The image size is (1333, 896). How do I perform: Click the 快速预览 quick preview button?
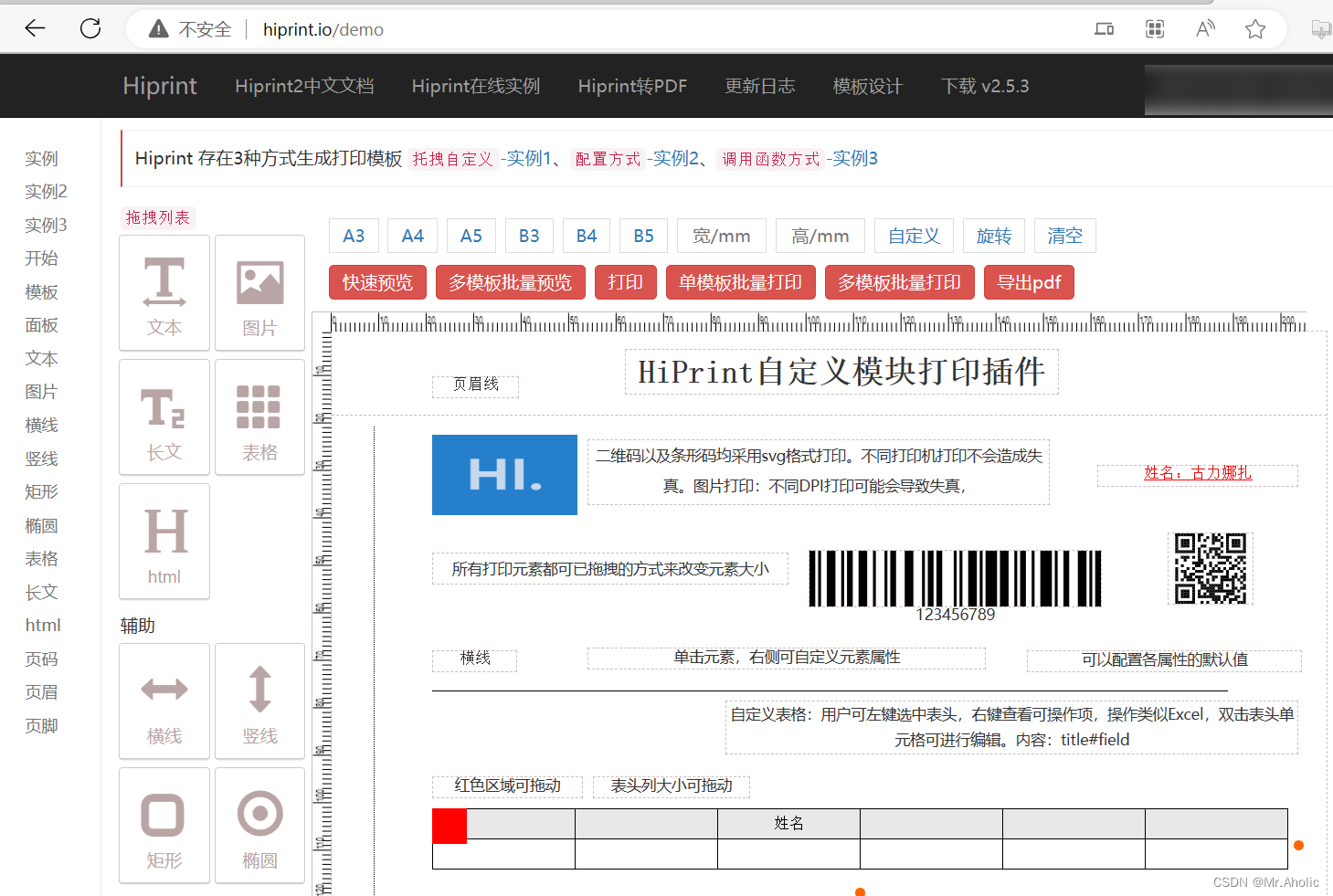pos(377,282)
